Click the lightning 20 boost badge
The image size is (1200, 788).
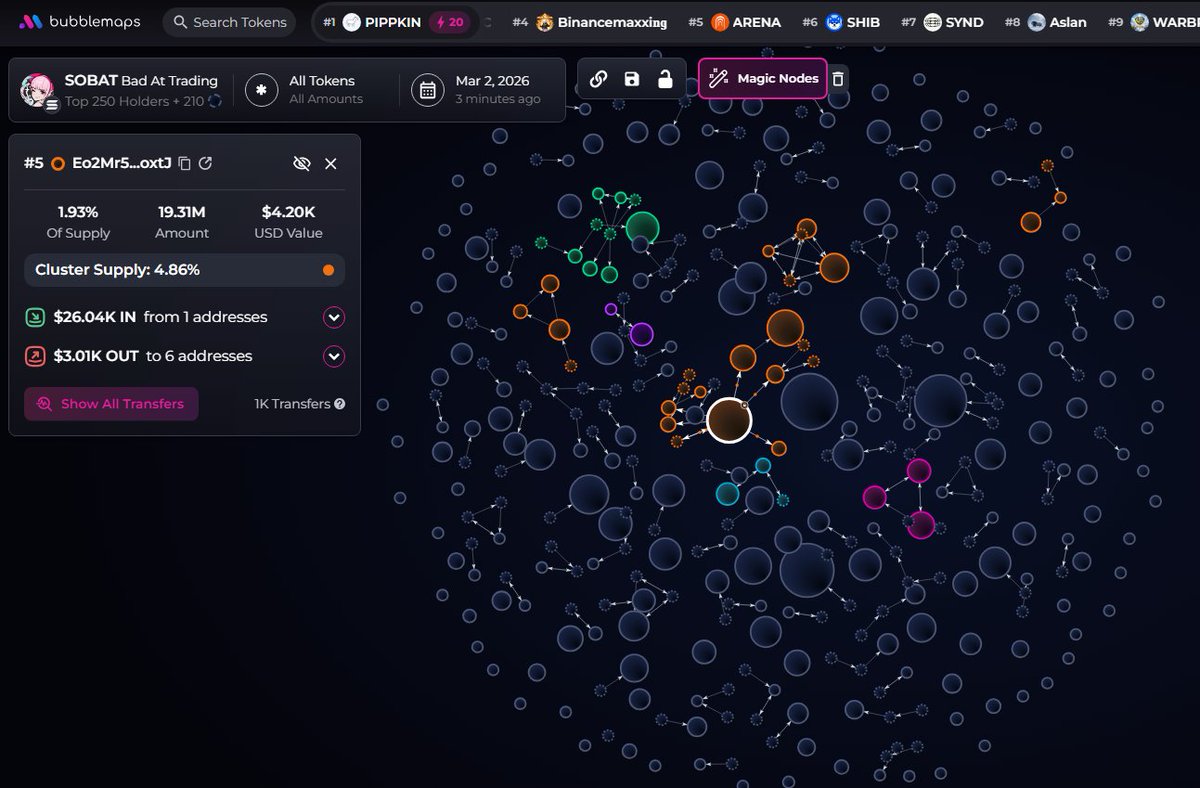448,22
